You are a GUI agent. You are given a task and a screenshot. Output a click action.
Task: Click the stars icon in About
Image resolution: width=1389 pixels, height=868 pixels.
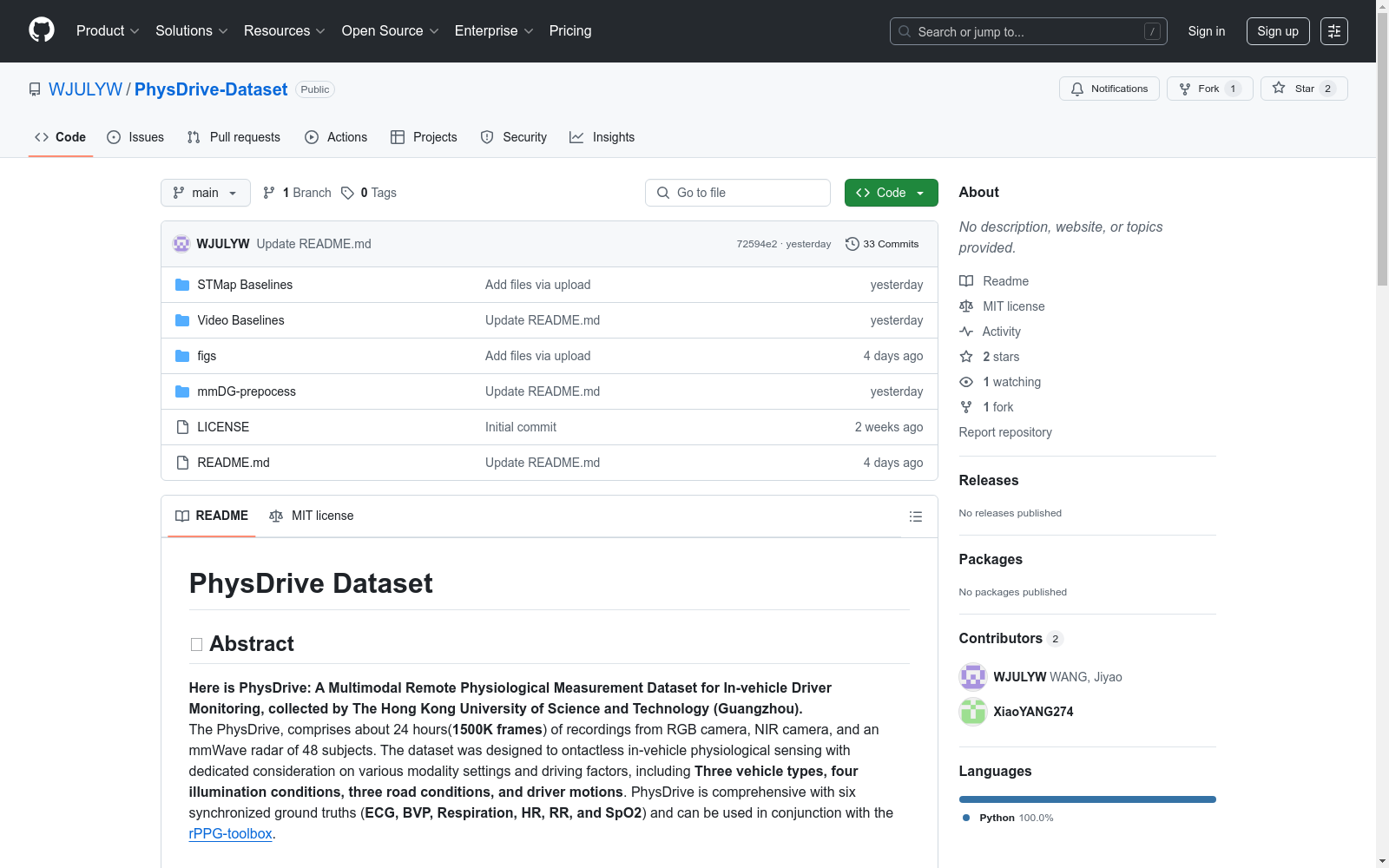(966, 357)
